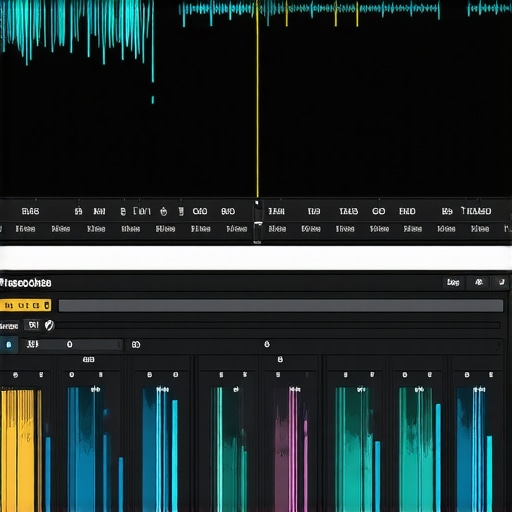Click right small icon on the third channel strip

click(176, 375)
